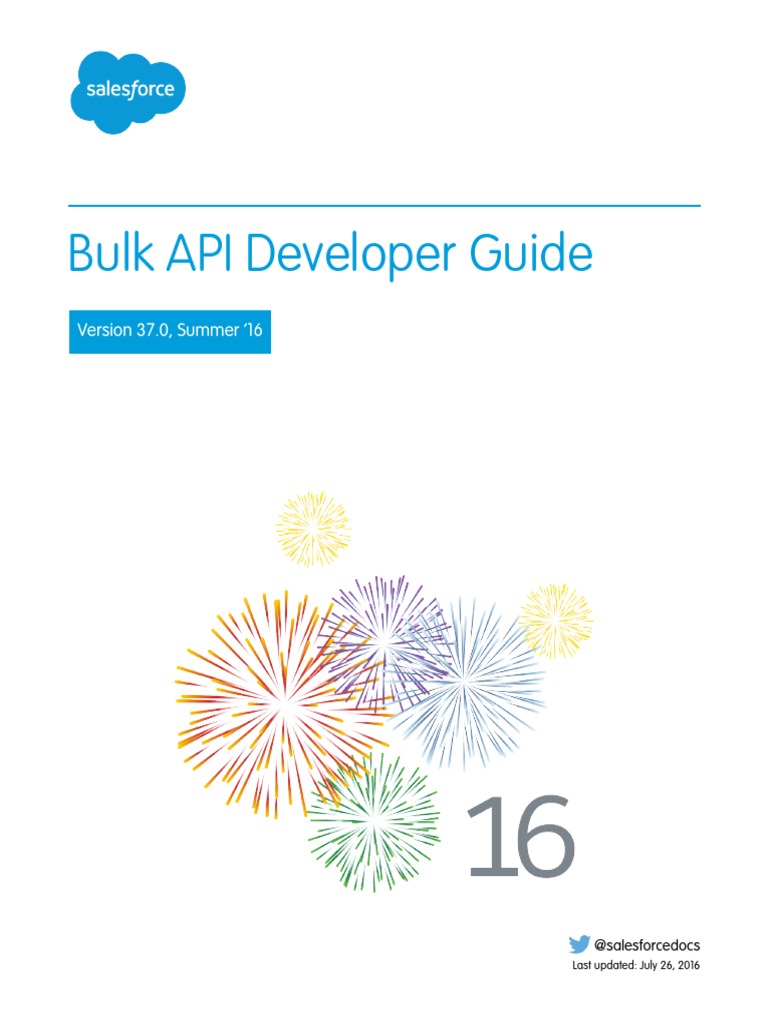The width and height of the screenshot is (768, 1024).
Task: Select the Bulk API Developer Guide title
Action: coord(330,253)
